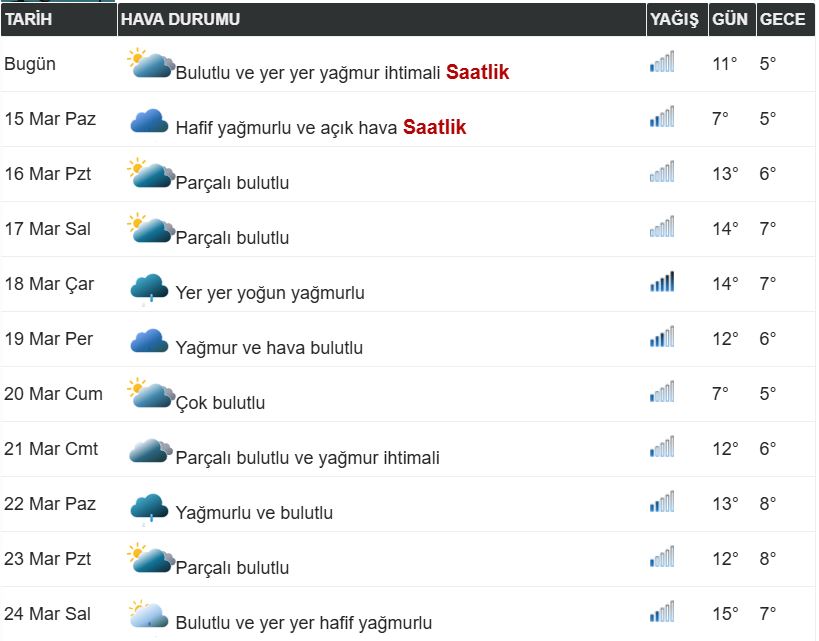Click the 15° daytime temperature for 24 Mar Sal
Viewport: 819px width, 641px height.
pyautogui.click(x=725, y=613)
